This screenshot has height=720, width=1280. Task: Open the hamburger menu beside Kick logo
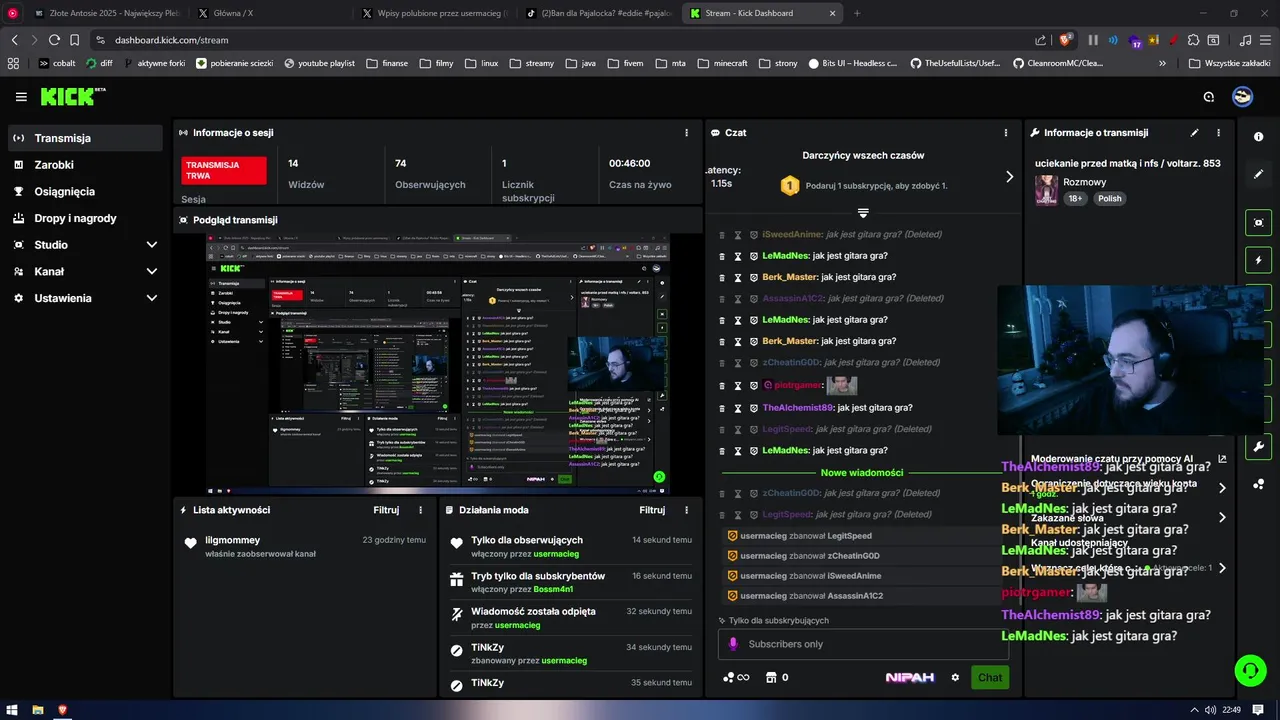(x=21, y=97)
